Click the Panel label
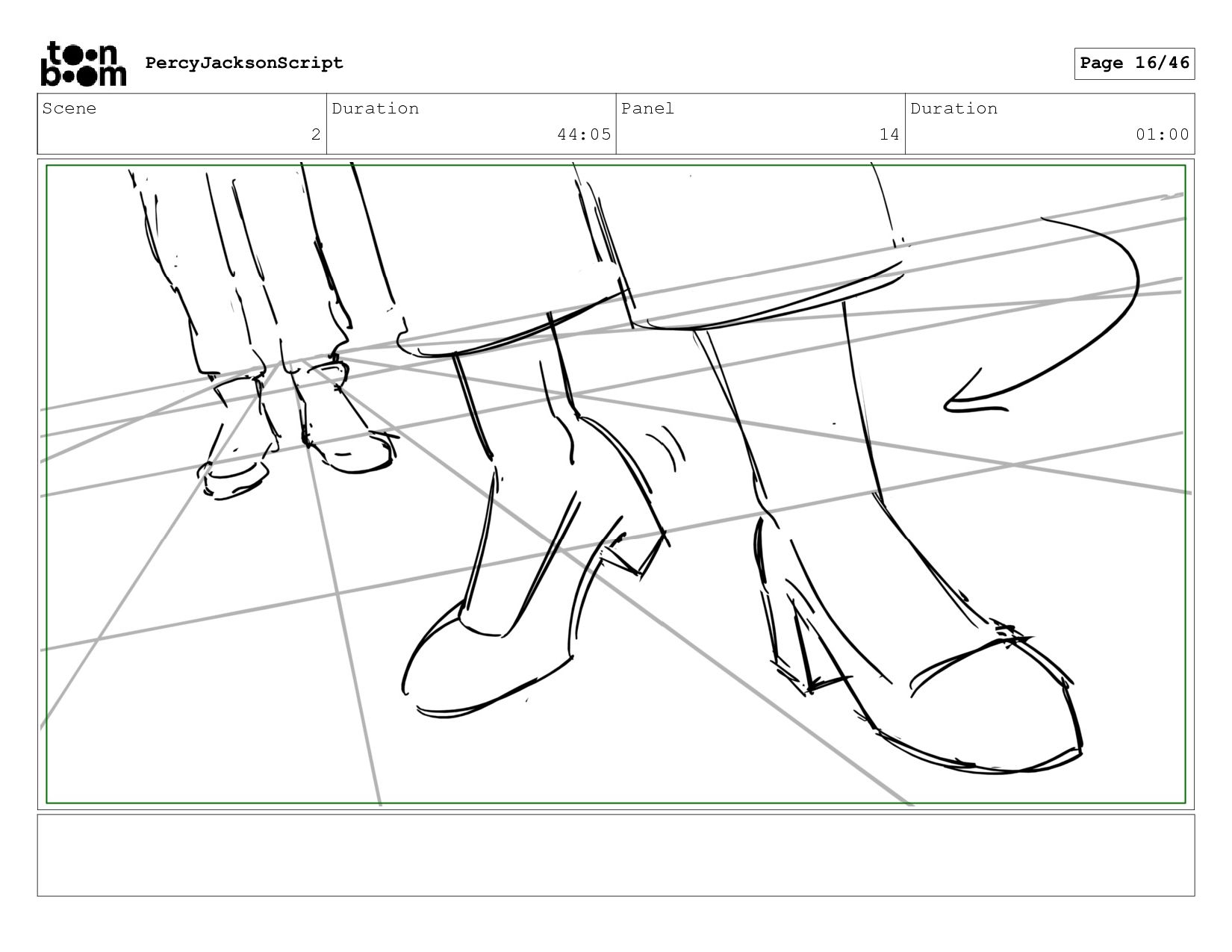The image size is (1232, 952). 647,108
